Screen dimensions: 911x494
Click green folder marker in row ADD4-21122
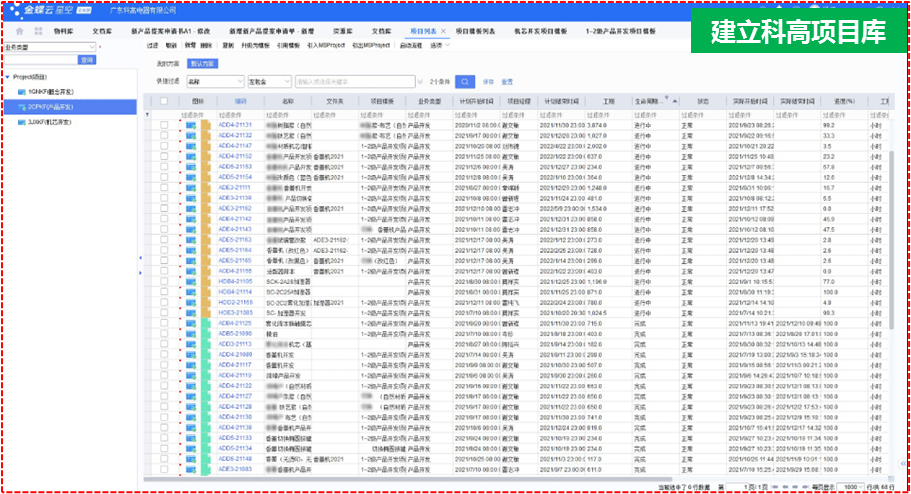[206, 386]
